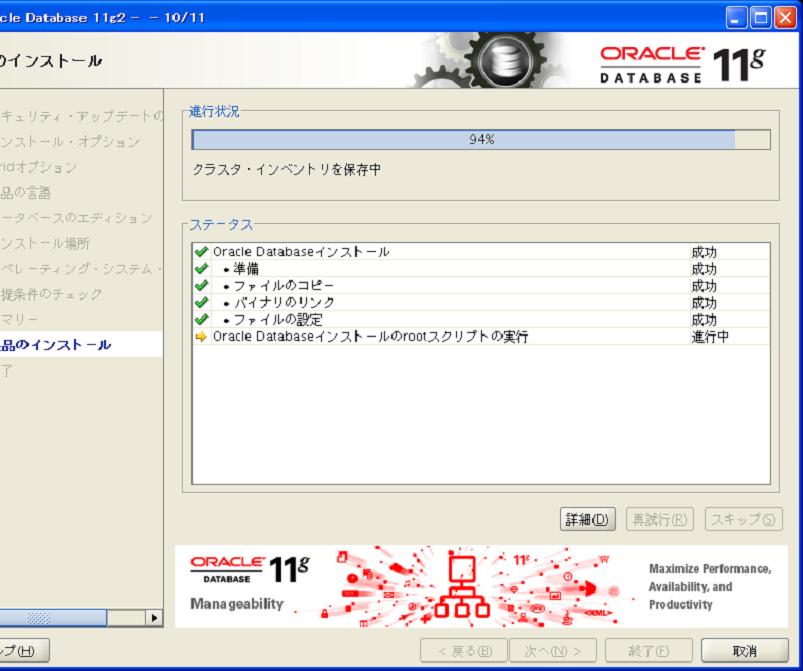
Task: Click the checkmark icon for ファイルの設定 row
Action: pos(201,319)
